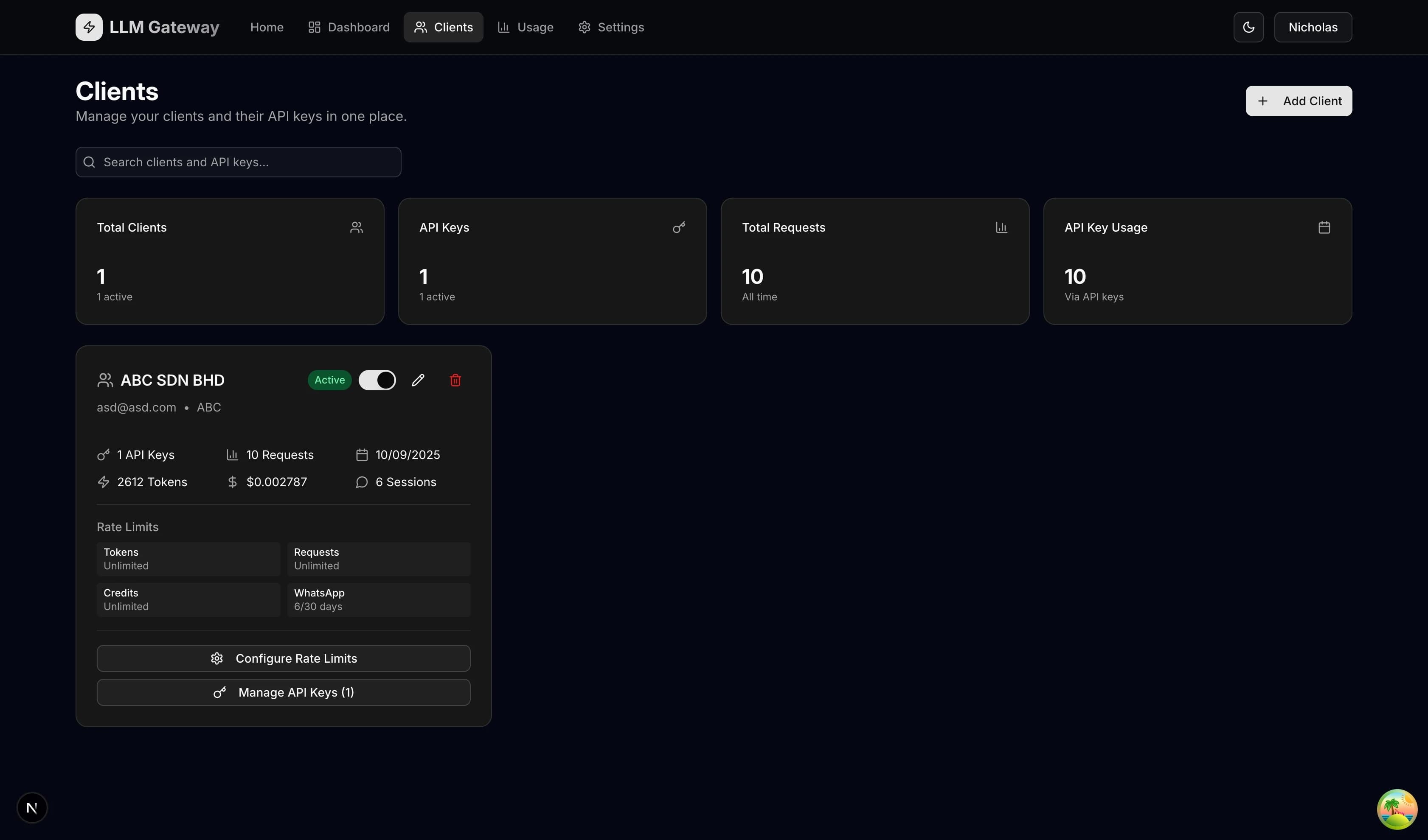1428x840 pixels.
Task: Click the Add Client button
Action: pos(1298,101)
